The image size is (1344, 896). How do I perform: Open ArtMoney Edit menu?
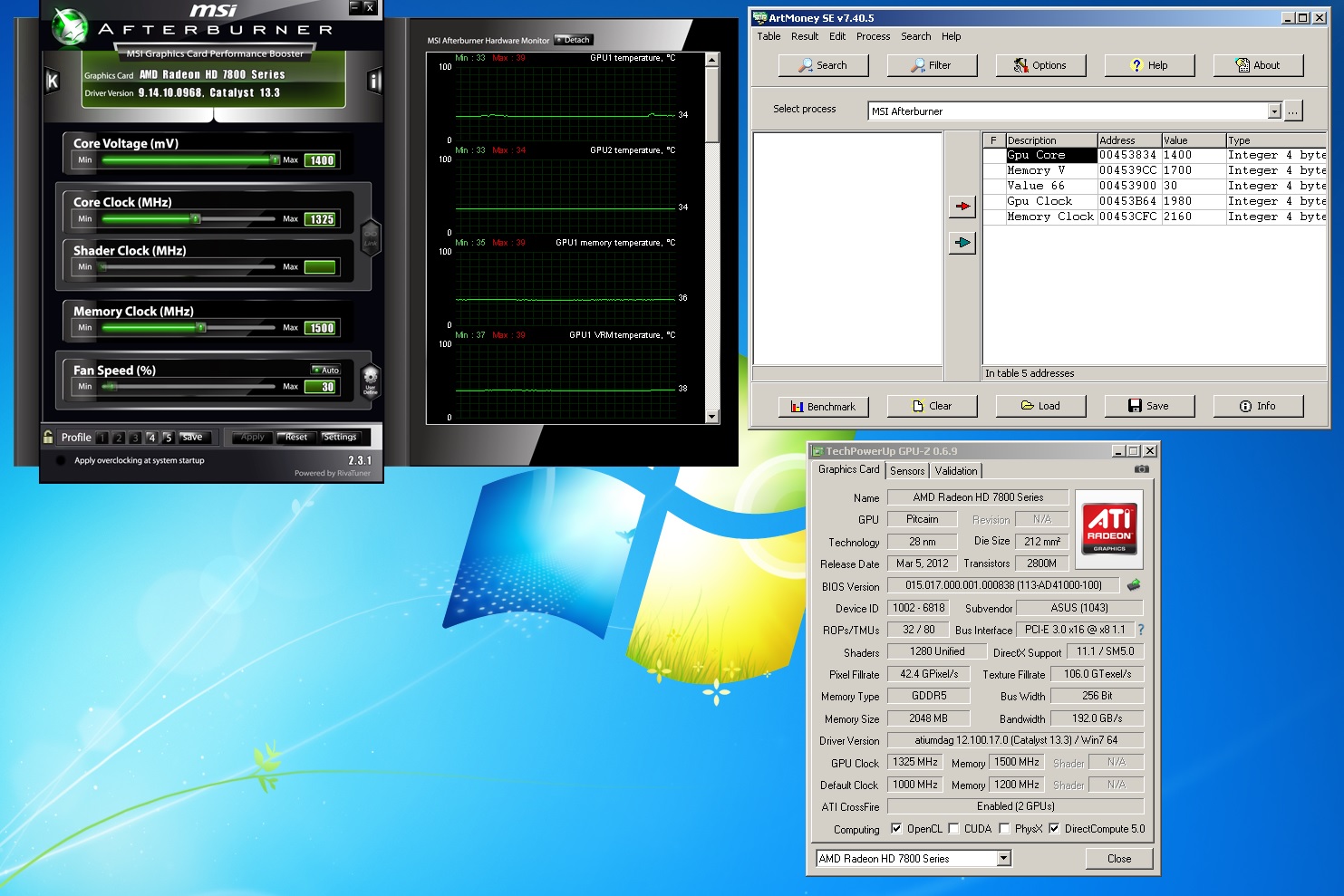pos(837,36)
